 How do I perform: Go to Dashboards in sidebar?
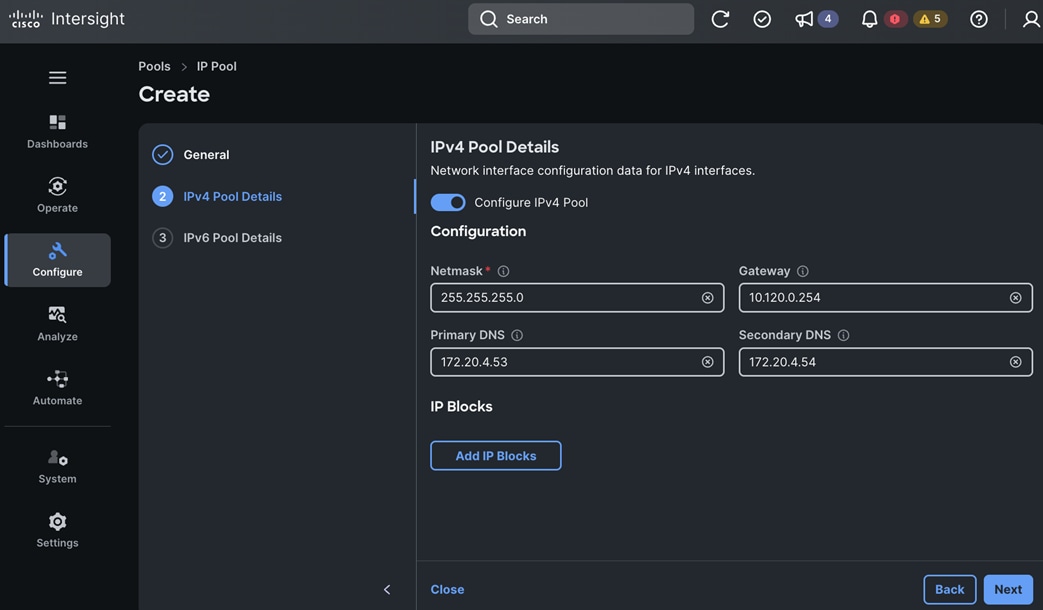[x=57, y=132]
